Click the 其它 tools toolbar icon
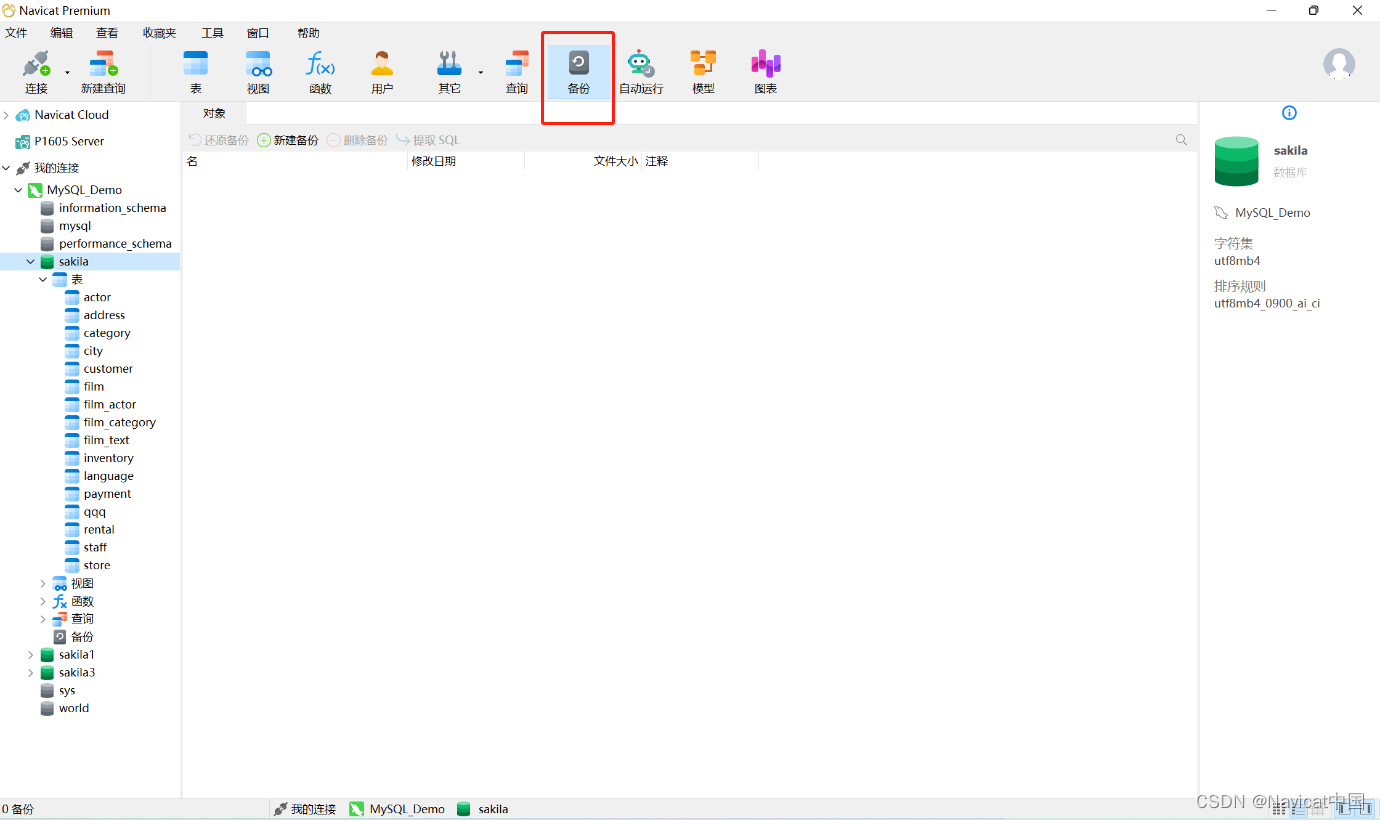1380x820 pixels. [449, 73]
